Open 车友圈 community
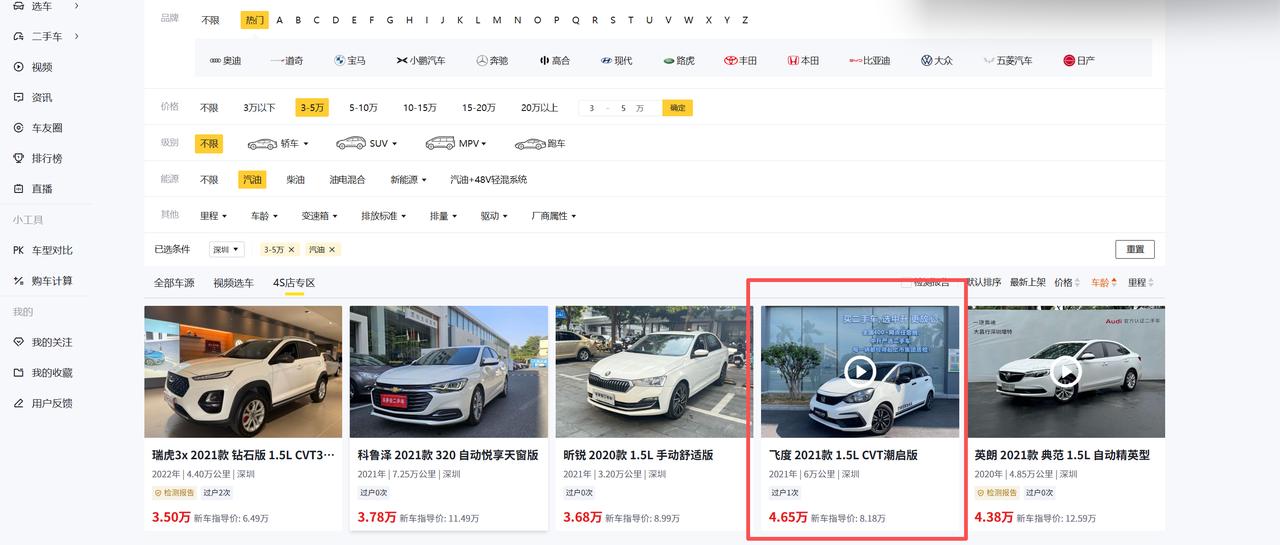The image size is (1280, 545). coord(46,128)
